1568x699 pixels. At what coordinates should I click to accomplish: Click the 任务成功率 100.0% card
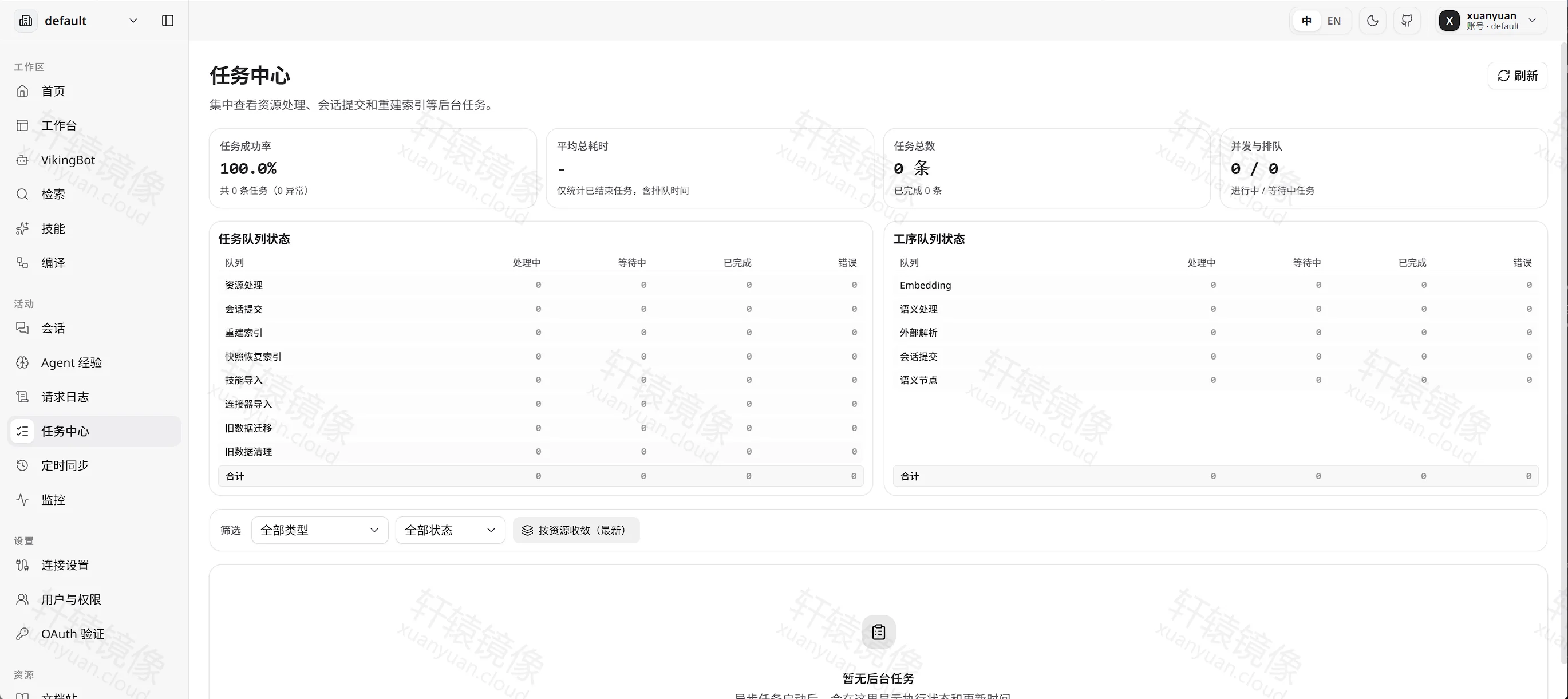[x=373, y=168]
